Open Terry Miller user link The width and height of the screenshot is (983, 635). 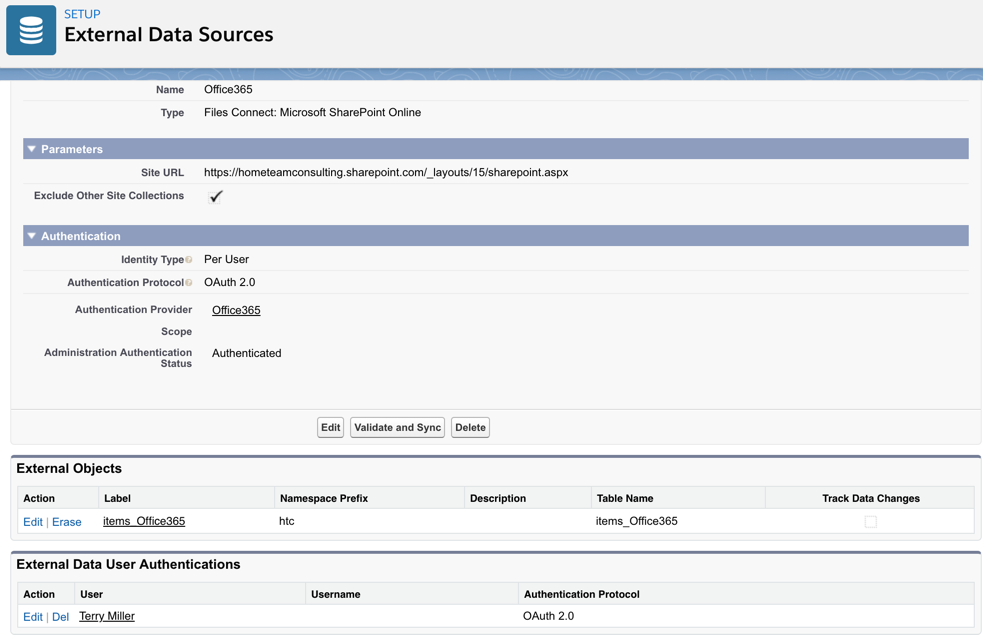coord(107,616)
